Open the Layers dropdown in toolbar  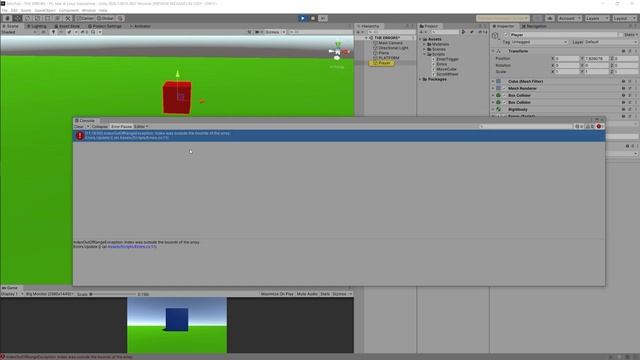(x=597, y=18)
